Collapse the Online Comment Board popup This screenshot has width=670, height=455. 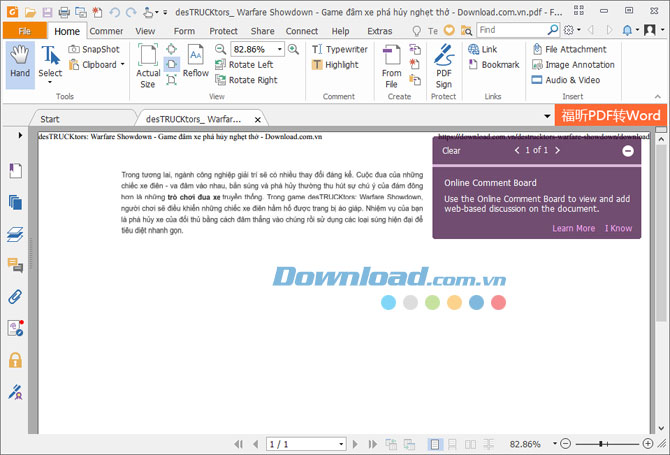point(628,151)
